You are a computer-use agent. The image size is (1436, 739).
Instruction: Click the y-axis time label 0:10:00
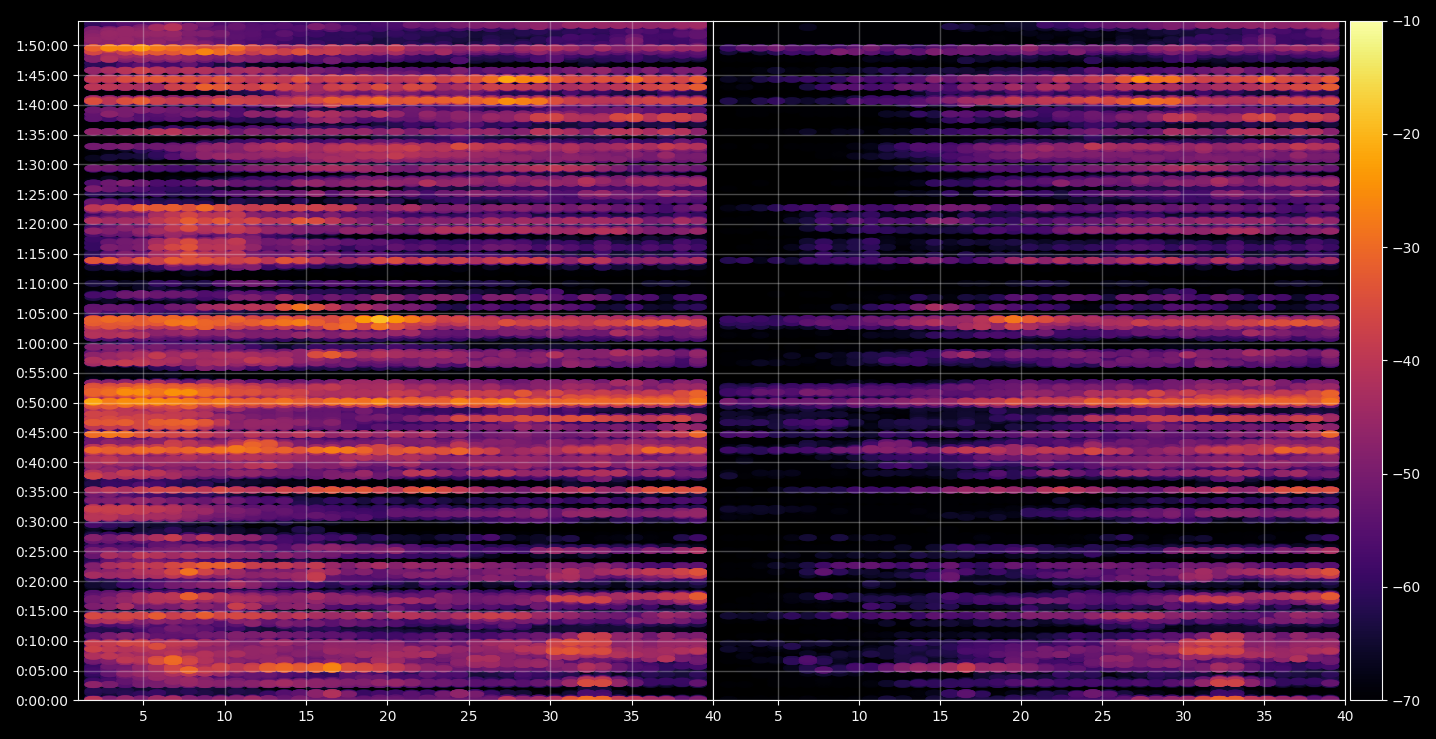tap(42, 641)
